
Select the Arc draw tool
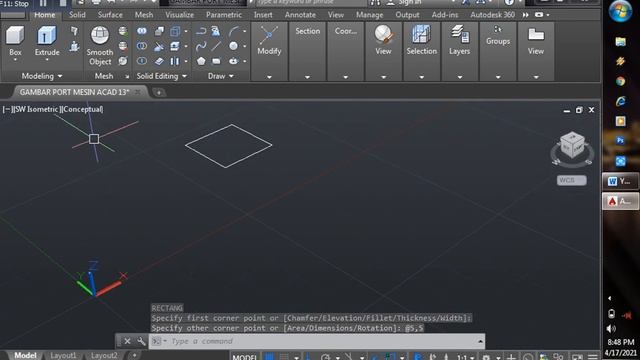pos(234,31)
